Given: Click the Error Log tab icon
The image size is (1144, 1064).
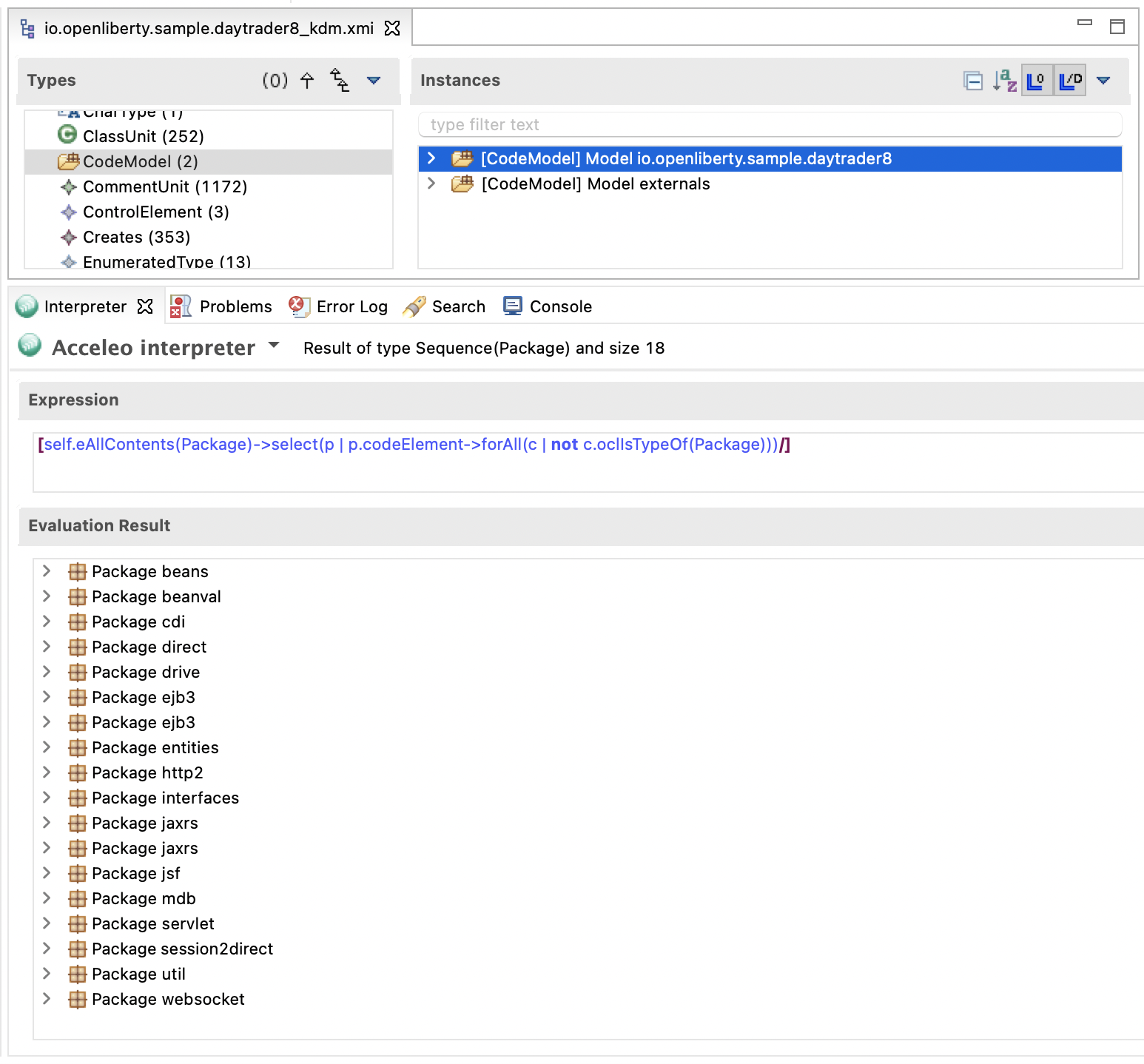Looking at the screenshot, I should click(299, 306).
